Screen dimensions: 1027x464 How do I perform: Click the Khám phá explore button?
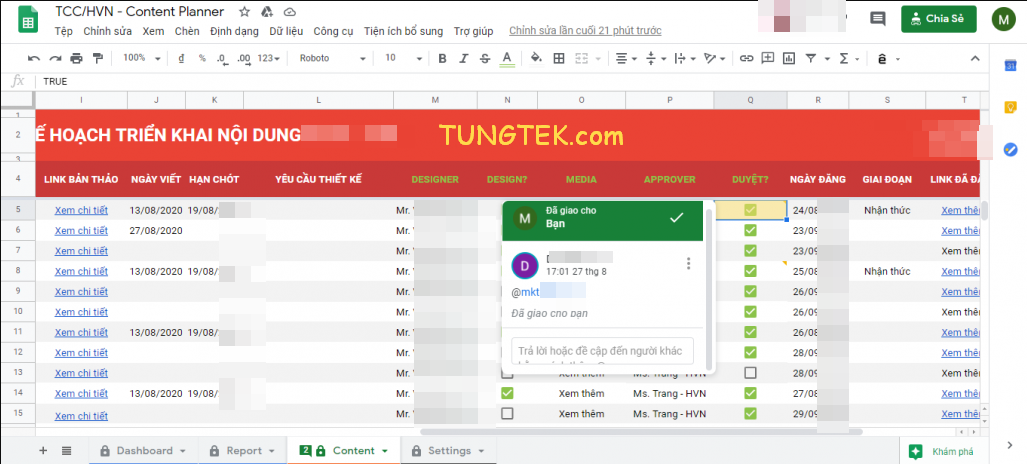(944, 451)
